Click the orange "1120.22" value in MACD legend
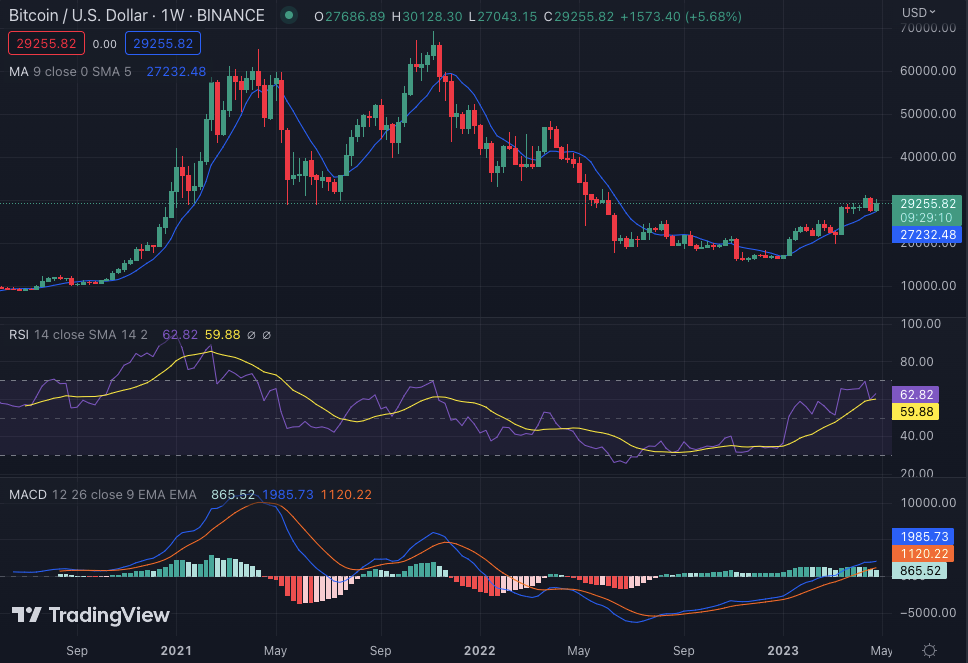 [x=346, y=494]
